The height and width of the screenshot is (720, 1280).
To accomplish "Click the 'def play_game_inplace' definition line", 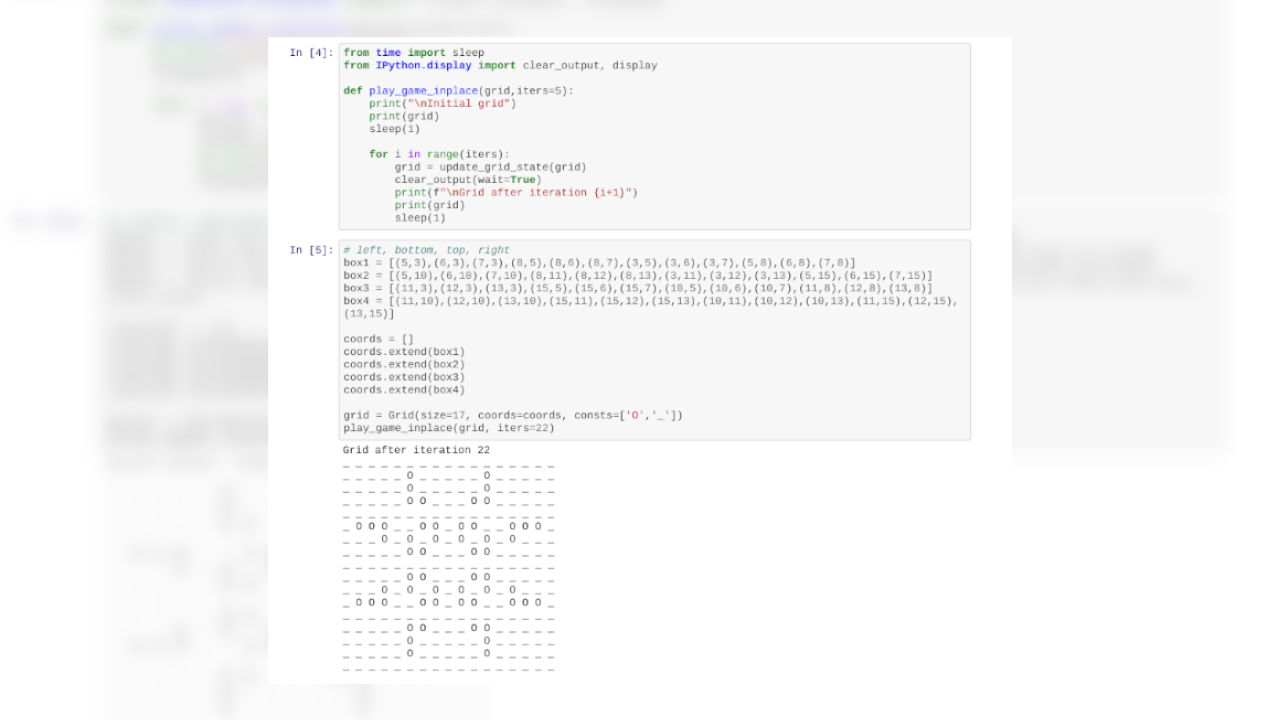I will pyautogui.click(x=459, y=91).
